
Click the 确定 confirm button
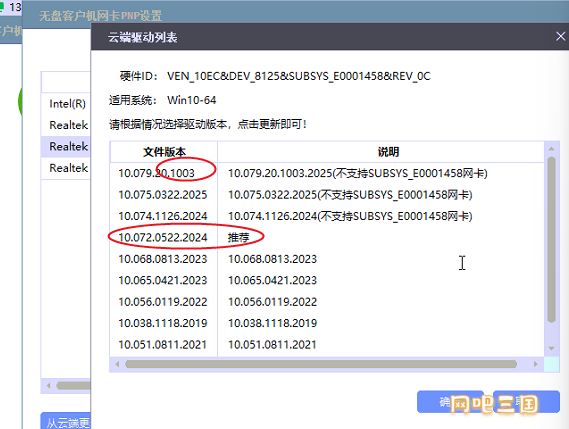click(450, 402)
